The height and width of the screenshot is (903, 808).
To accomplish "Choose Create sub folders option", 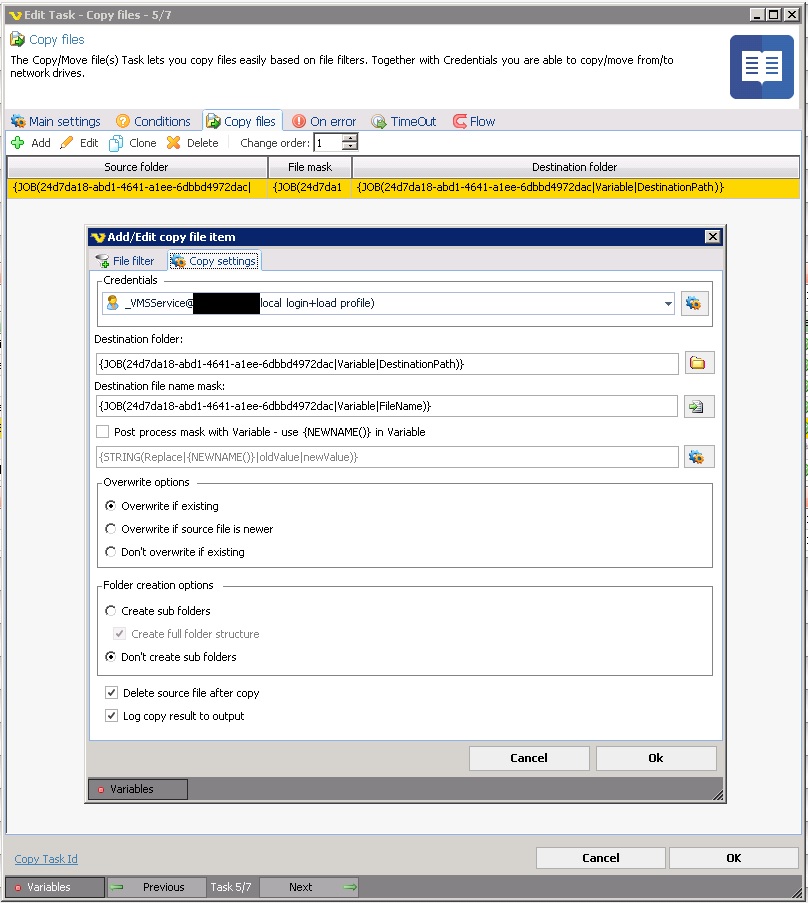I will pyautogui.click(x=111, y=611).
